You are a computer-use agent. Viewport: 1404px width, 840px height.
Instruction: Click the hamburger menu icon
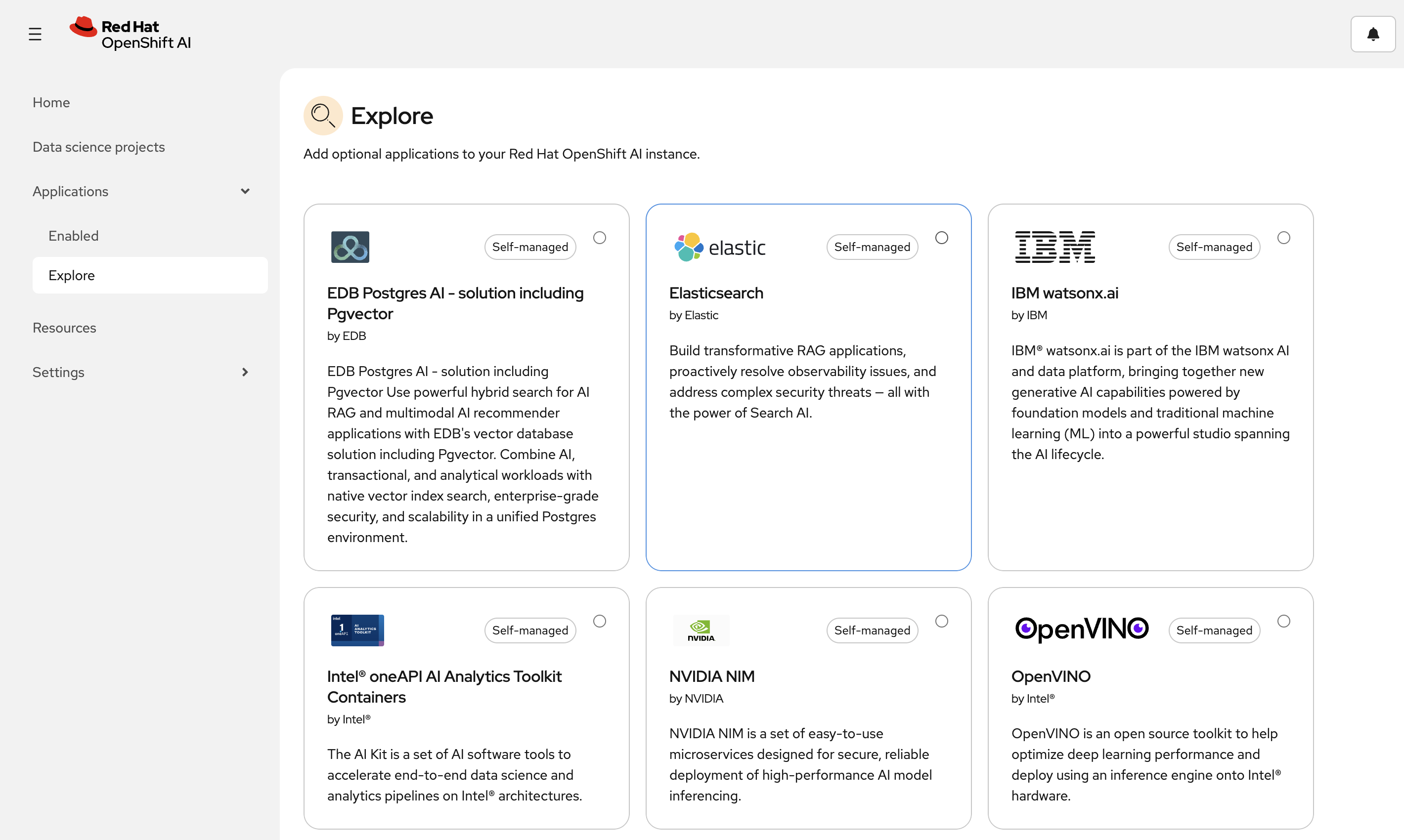(35, 35)
